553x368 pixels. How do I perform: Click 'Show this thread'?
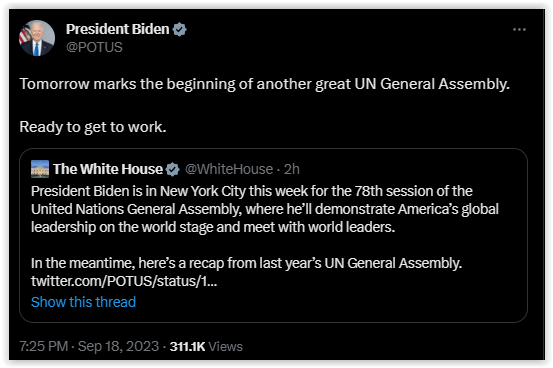(84, 302)
